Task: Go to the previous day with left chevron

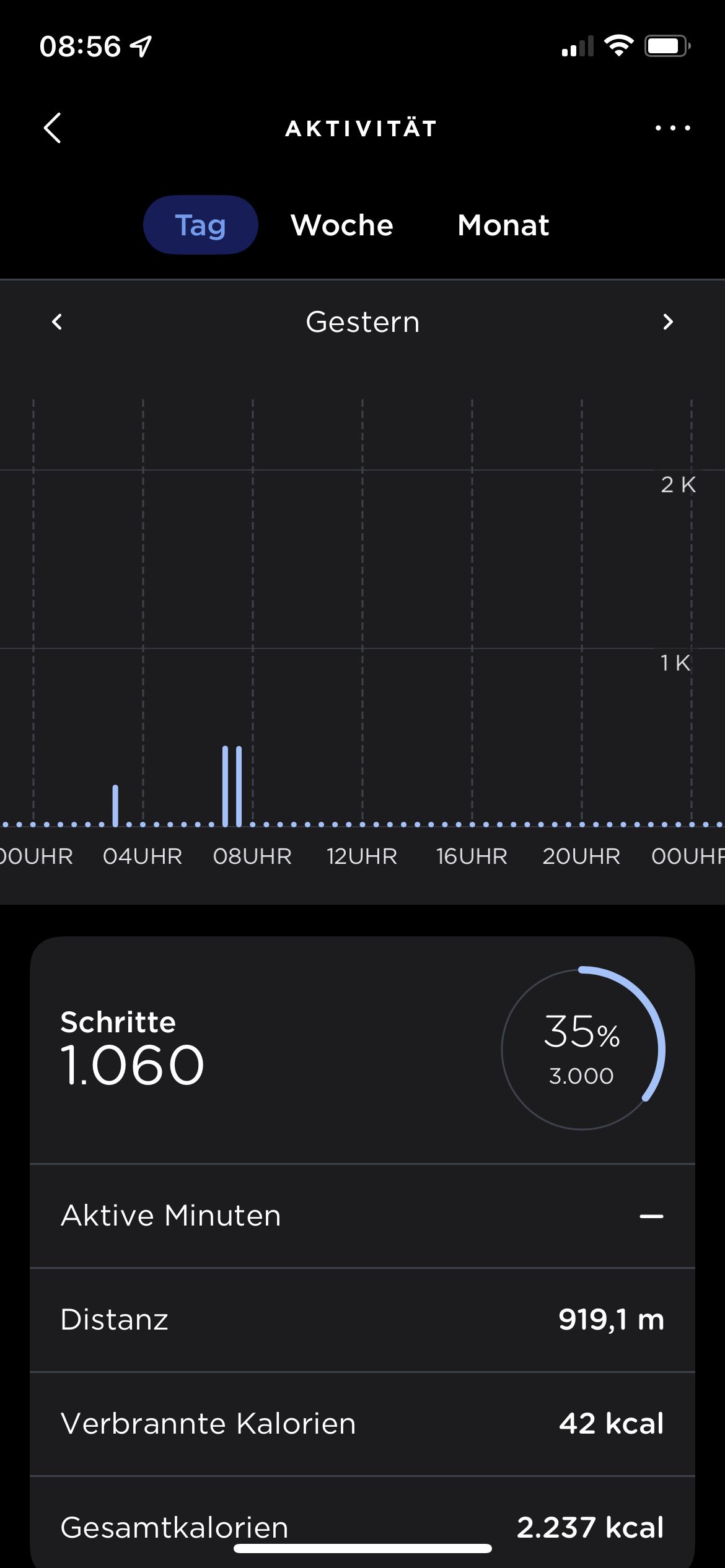Action: (x=57, y=322)
